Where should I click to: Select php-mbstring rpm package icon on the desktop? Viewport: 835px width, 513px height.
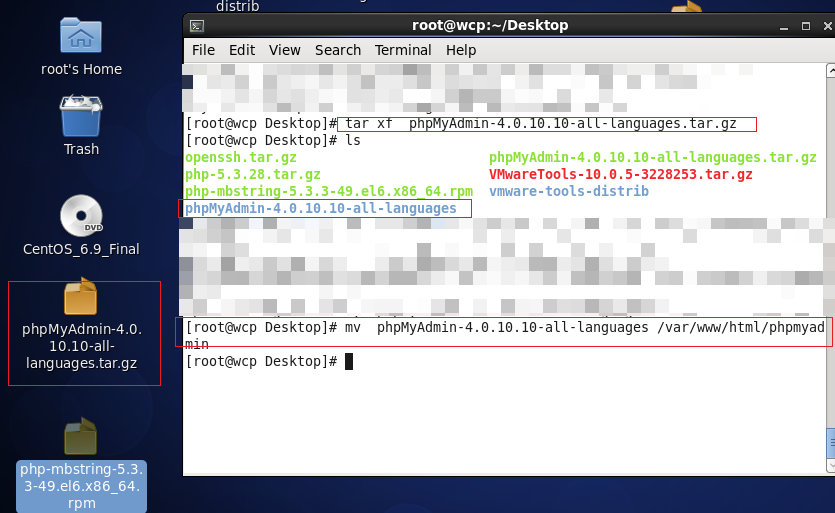pos(81,436)
